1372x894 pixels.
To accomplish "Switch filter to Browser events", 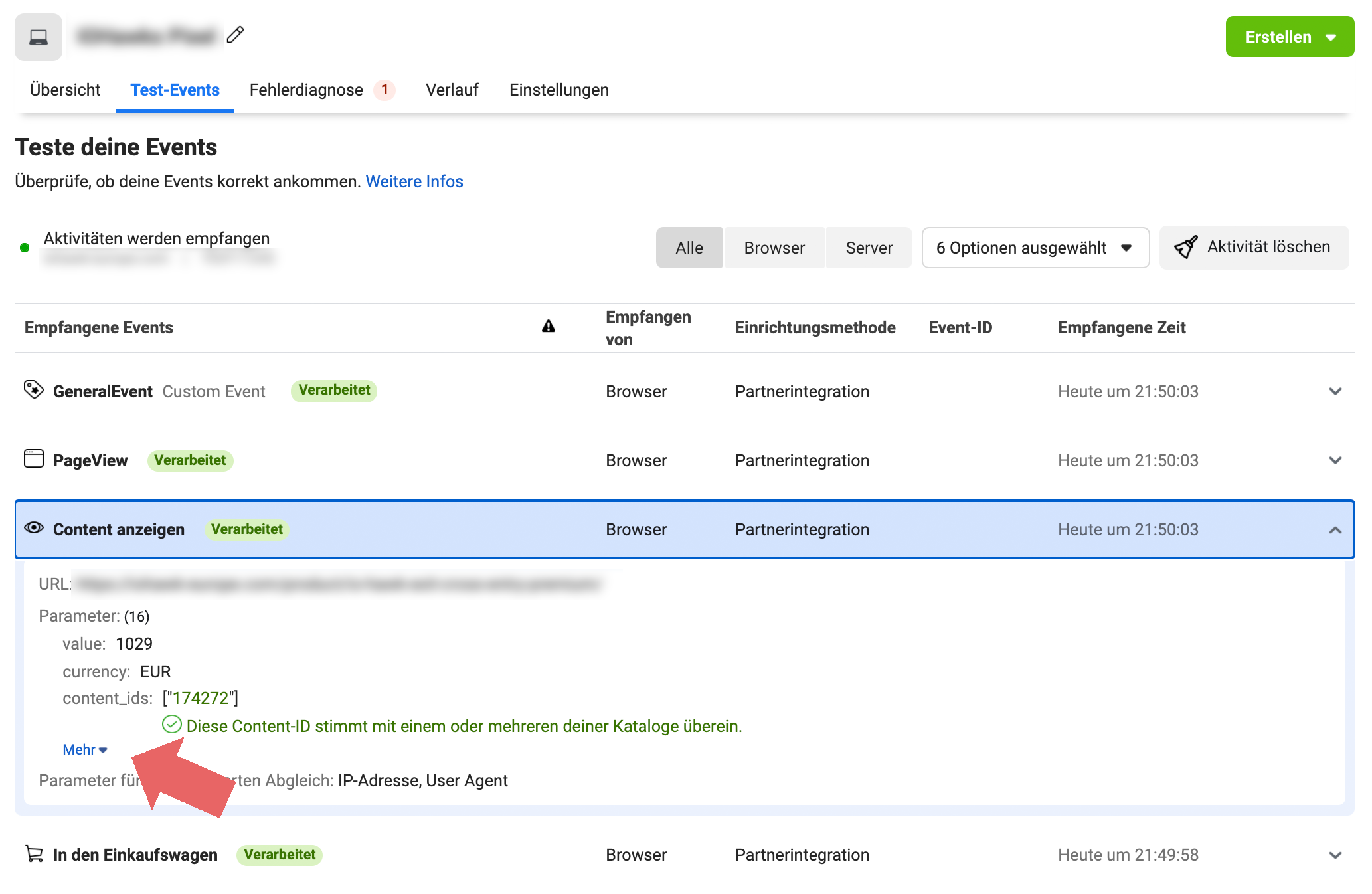I will coord(774,248).
